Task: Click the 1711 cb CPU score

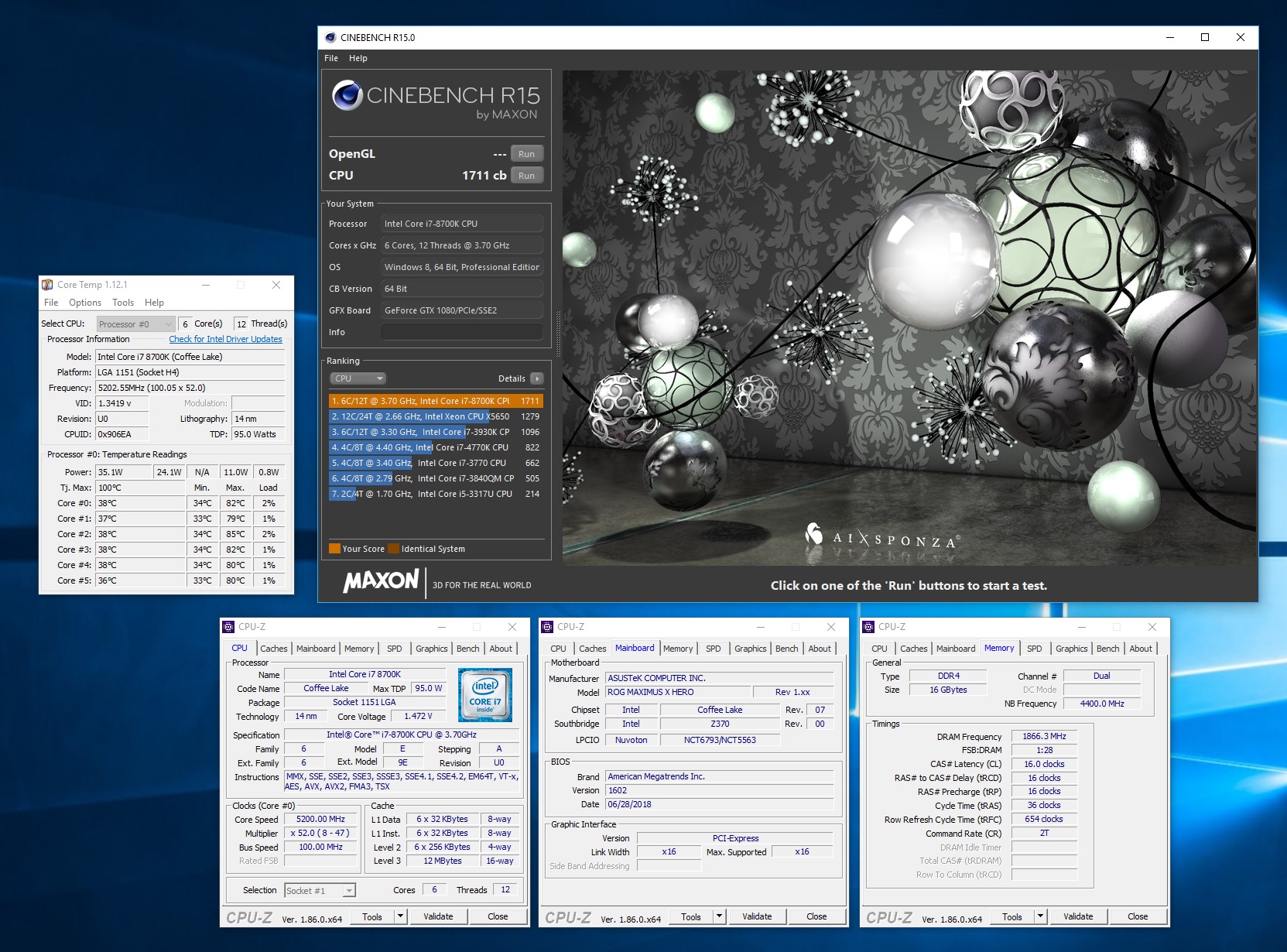Action: [484, 176]
